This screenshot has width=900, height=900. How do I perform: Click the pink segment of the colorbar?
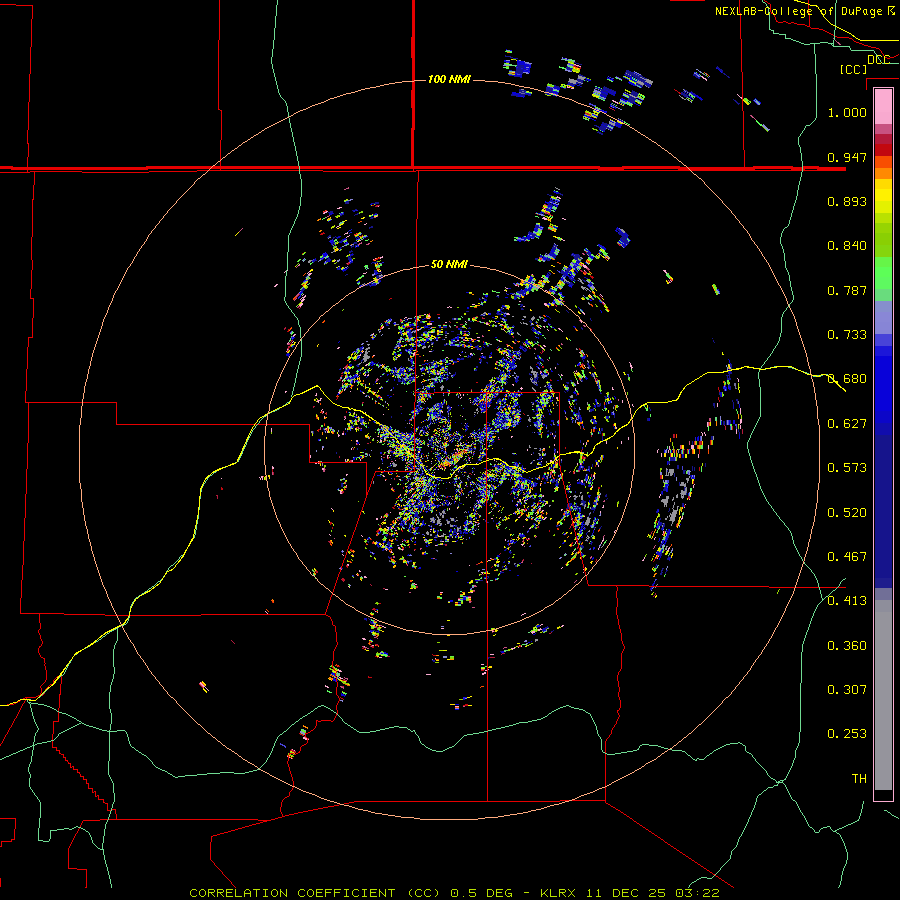(x=883, y=107)
